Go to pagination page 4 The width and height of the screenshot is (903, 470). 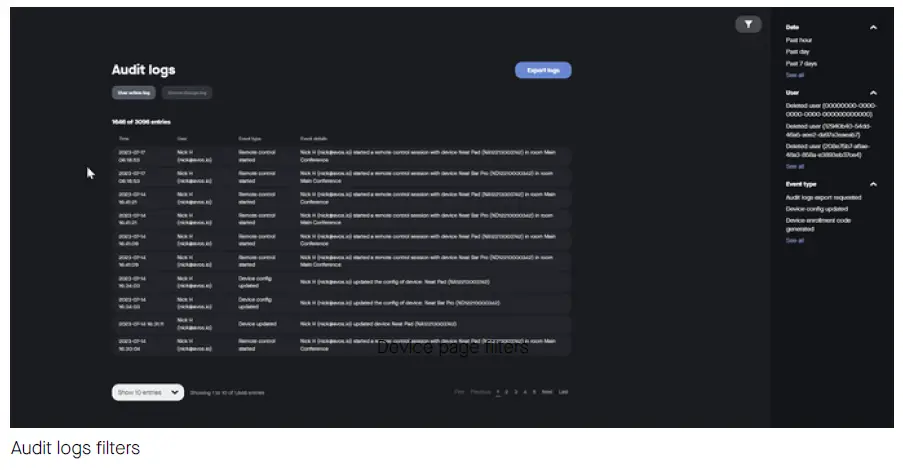coord(525,392)
